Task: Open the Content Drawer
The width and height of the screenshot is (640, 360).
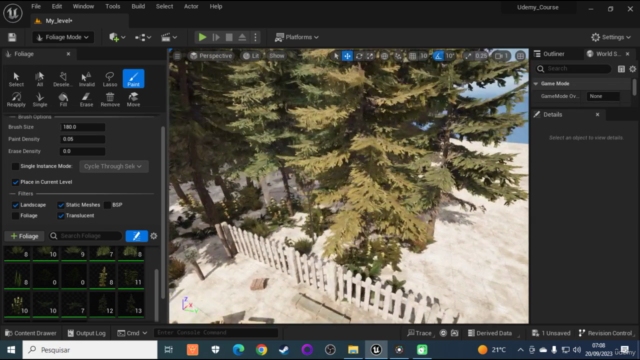Action: click(x=31, y=333)
